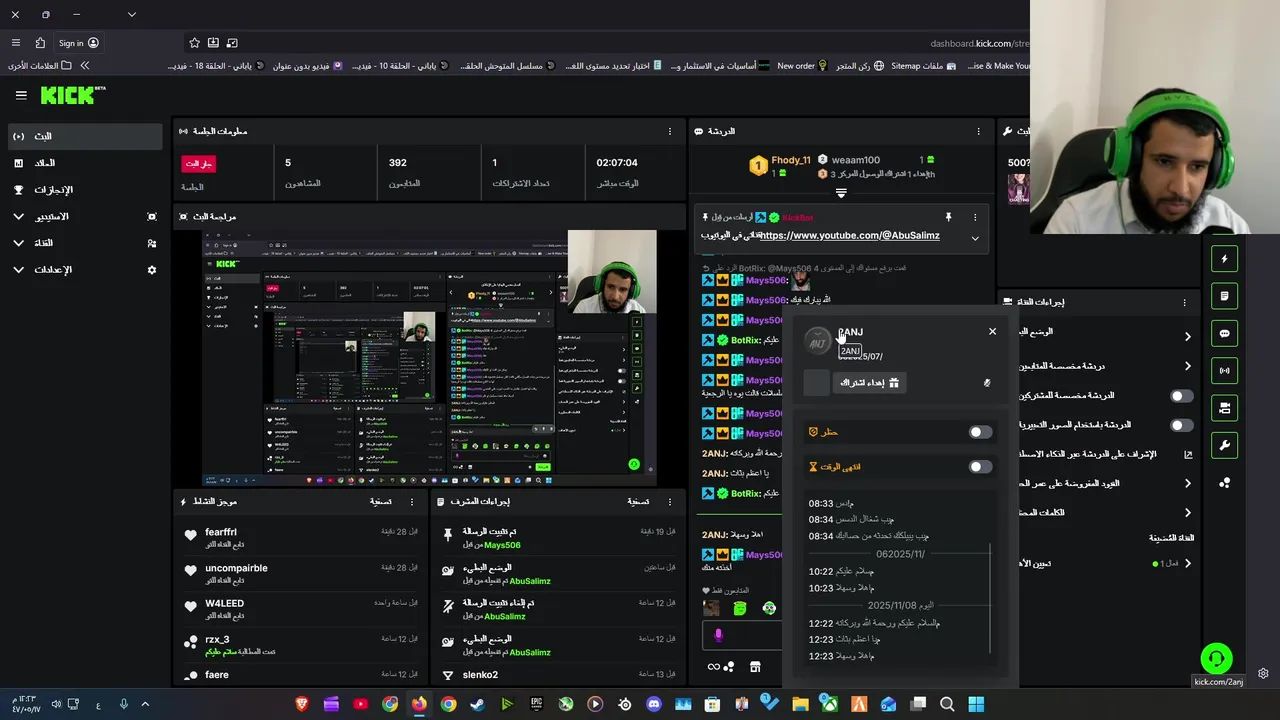Click the moderator actions filter button
The image size is (1280, 720).
[x=638, y=501]
